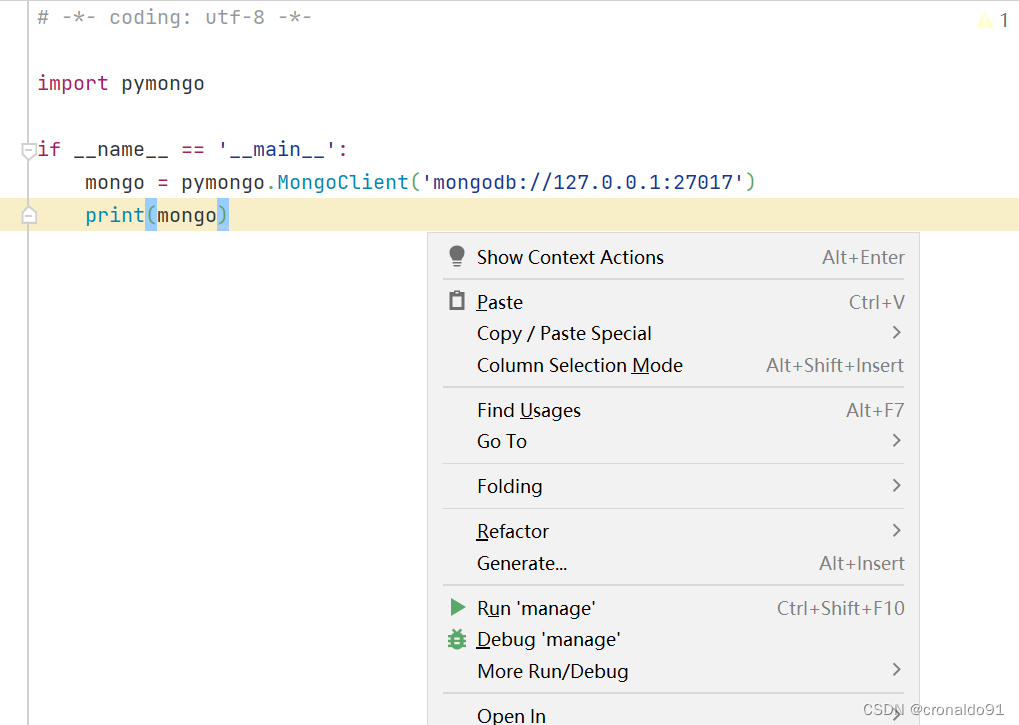The image size is (1019, 725).
Task: Click the clipboard Paste icon
Action: (x=457, y=301)
